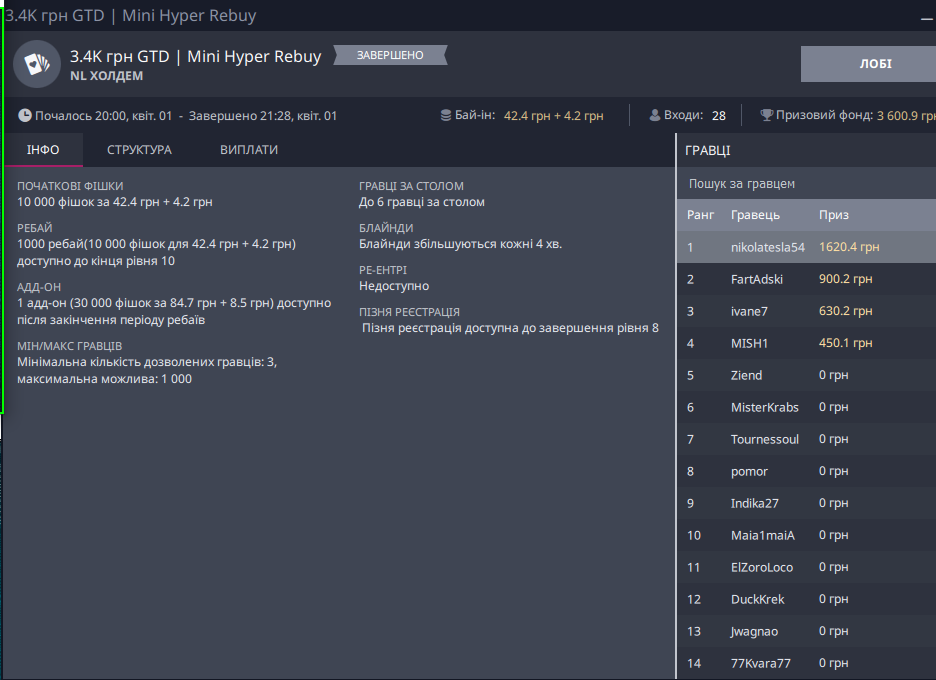936x680 pixels.
Task: Click the ПОЧАТКОВІ ФІШКИ label
Action: [70, 186]
